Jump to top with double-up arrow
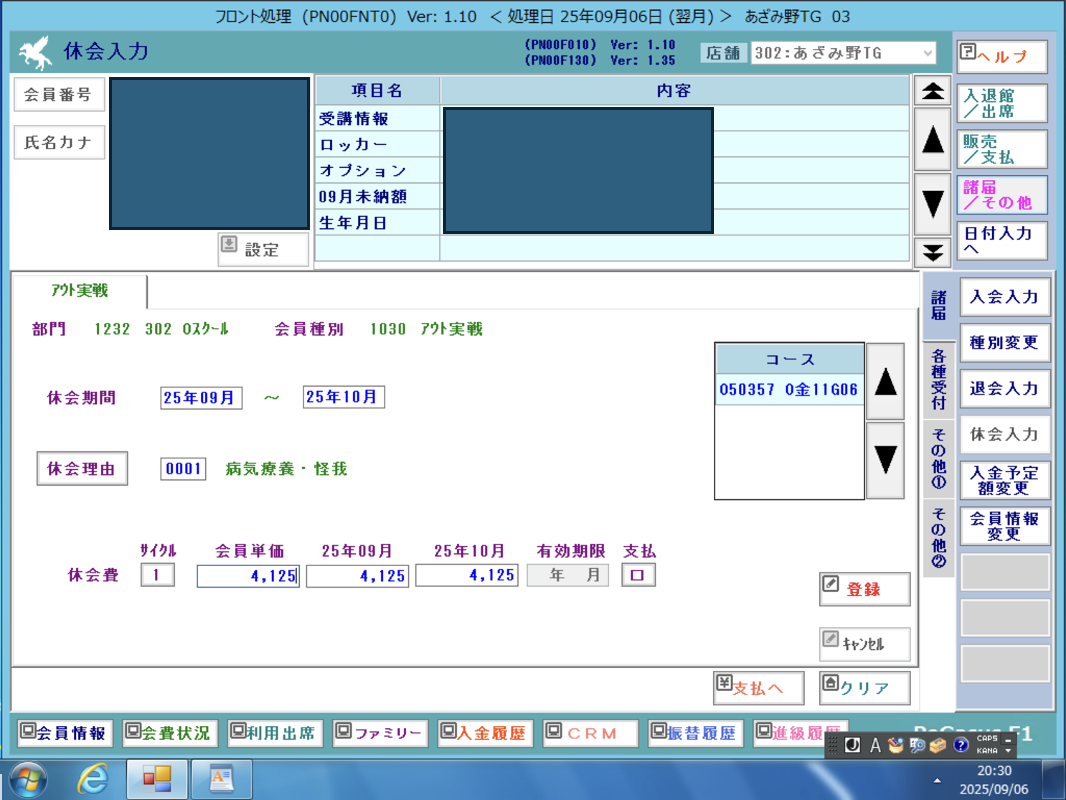This screenshot has width=1066, height=800. [x=932, y=91]
